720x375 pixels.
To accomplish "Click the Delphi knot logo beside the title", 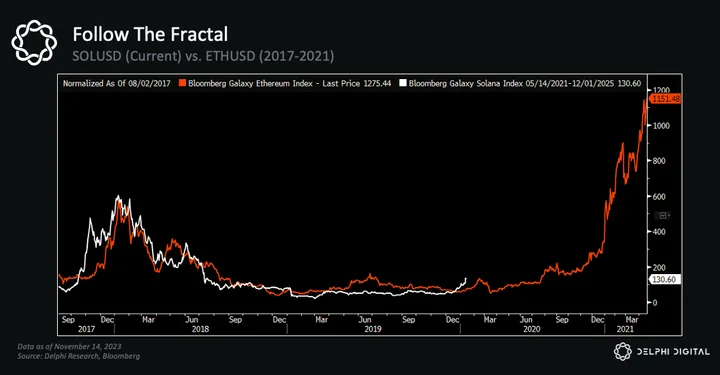I will [x=34, y=42].
